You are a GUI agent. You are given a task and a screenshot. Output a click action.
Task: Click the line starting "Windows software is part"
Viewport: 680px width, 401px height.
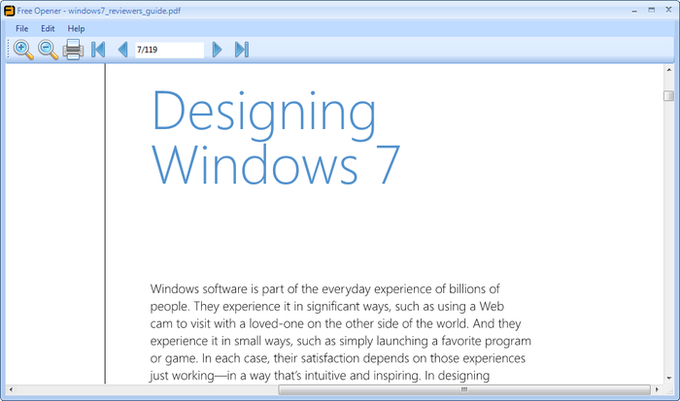[325, 289]
